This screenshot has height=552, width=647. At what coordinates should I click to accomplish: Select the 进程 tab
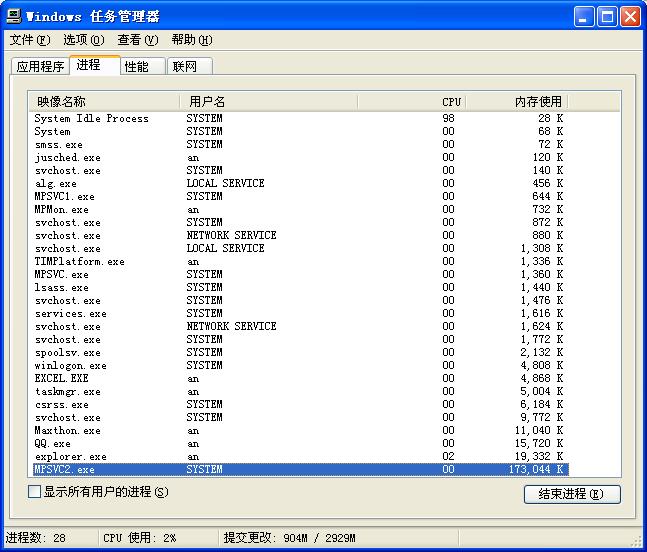[x=94, y=65]
